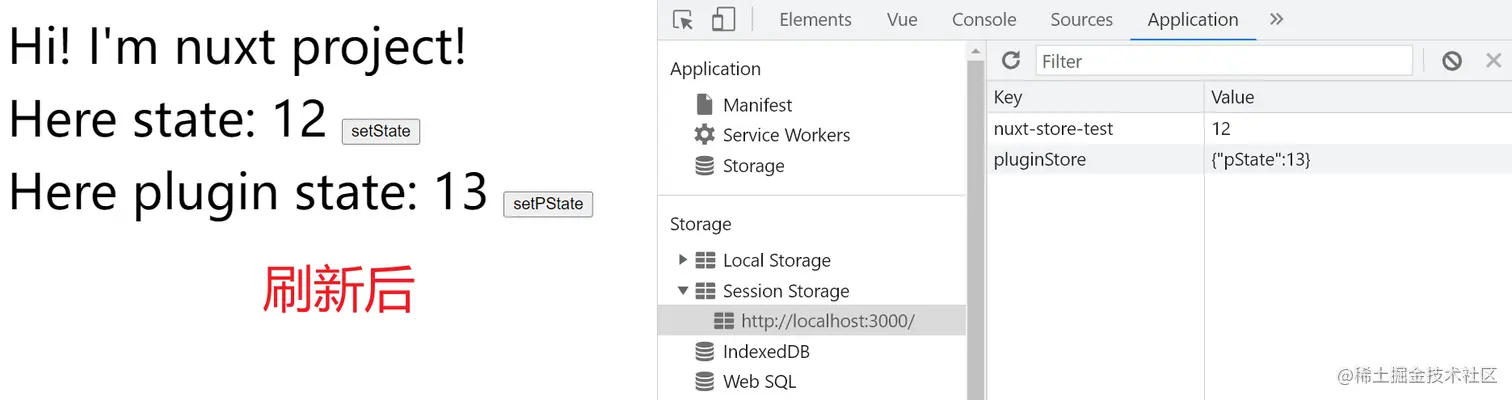Select the pluginStore key row
This screenshot has width=1512, height=400.
[1040, 159]
